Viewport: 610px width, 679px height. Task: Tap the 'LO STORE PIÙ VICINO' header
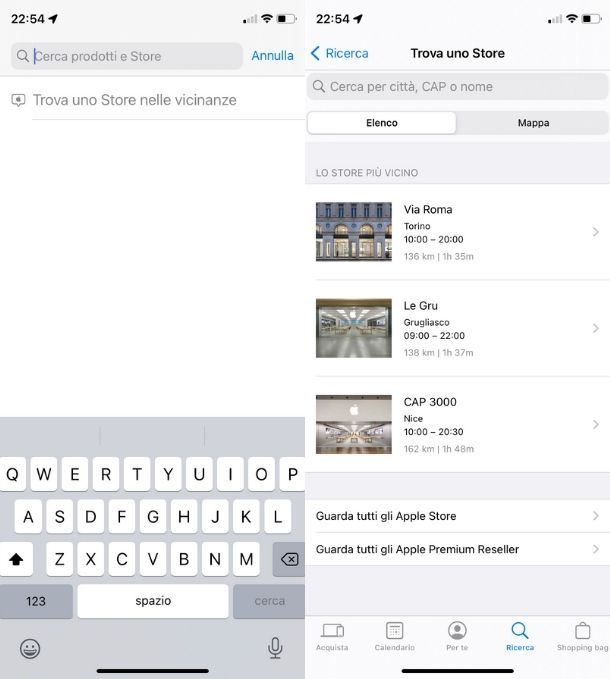367,173
